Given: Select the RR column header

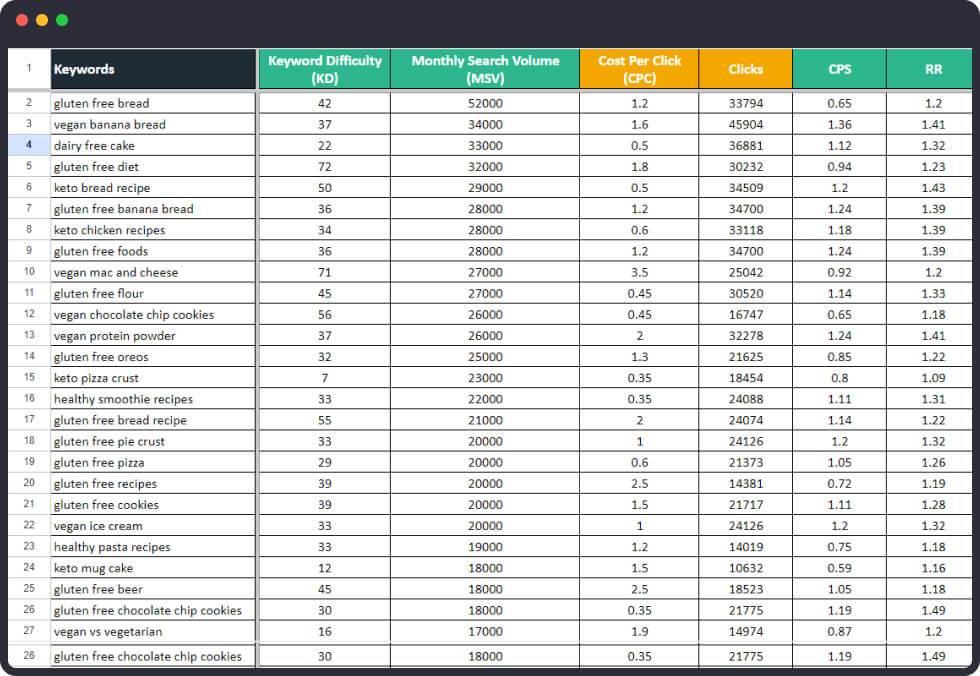Looking at the screenshot, I should coord(933,69).
